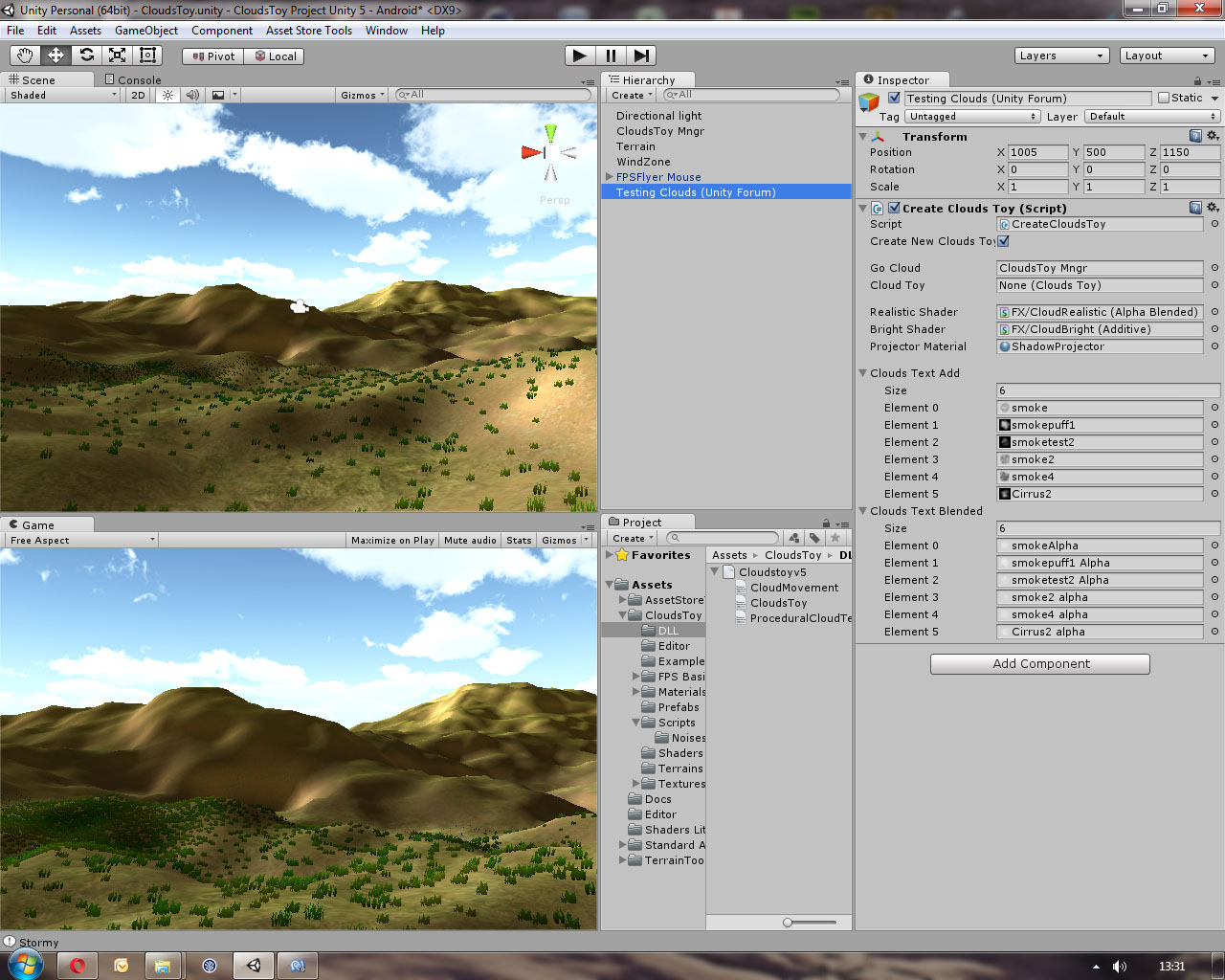
Task: Activate the Scale tool
Action: tap(117, 55)
